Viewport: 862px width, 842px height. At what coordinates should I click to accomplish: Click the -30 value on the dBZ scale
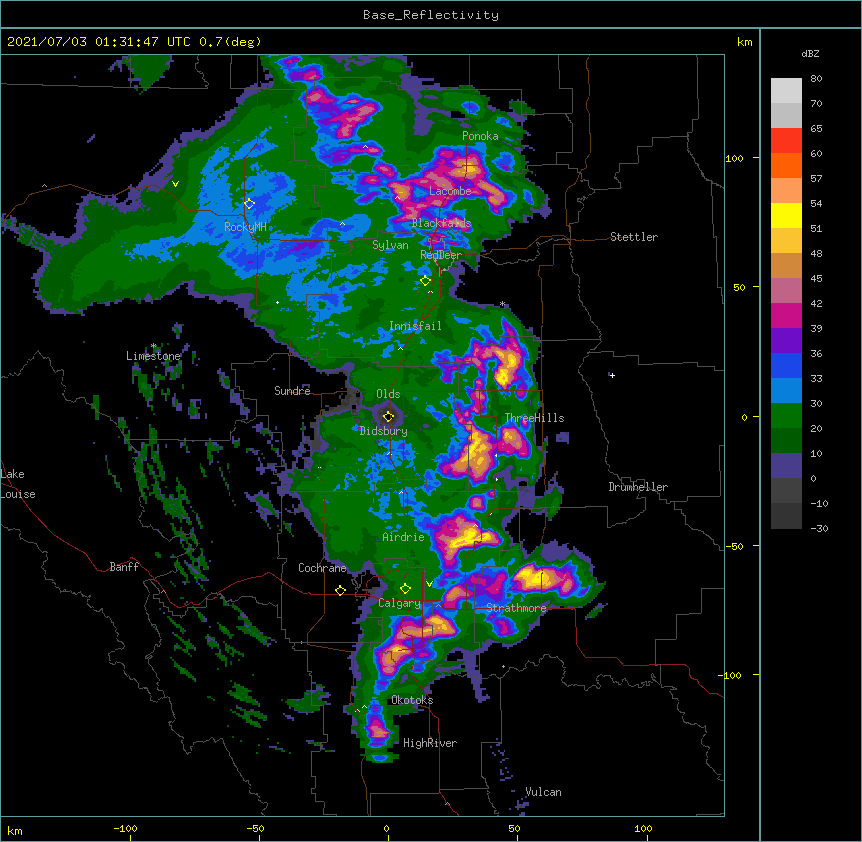(819, 529)
